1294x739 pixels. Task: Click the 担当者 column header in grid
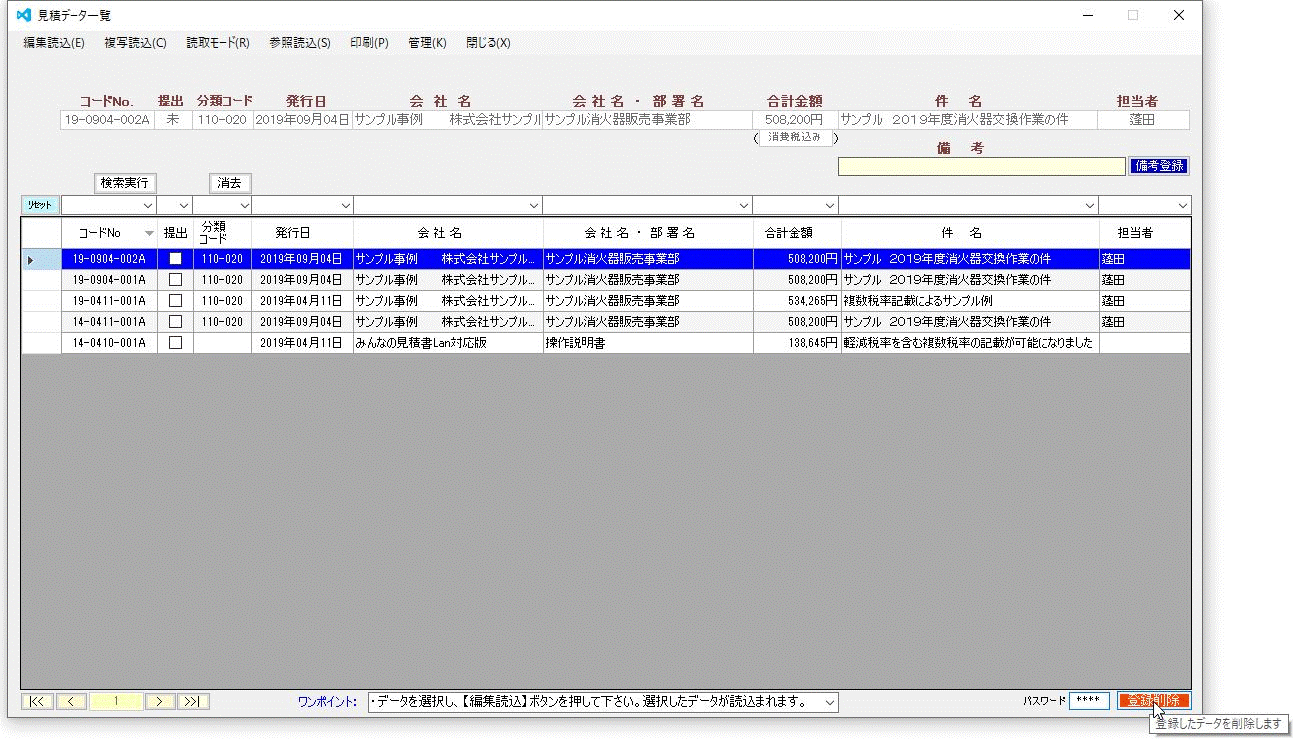click(x=1144, y=233)
